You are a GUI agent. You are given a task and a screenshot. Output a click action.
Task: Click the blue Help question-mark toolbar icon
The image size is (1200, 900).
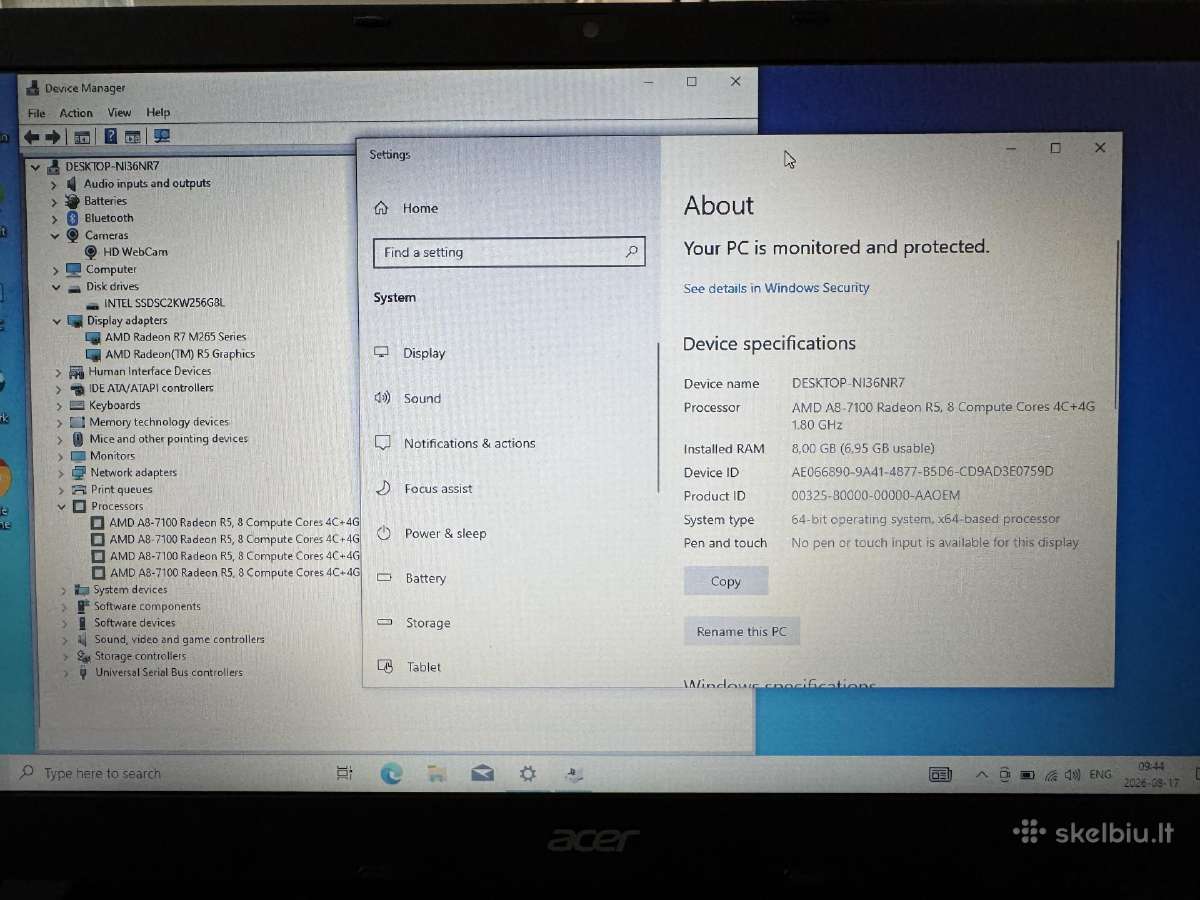110,137
